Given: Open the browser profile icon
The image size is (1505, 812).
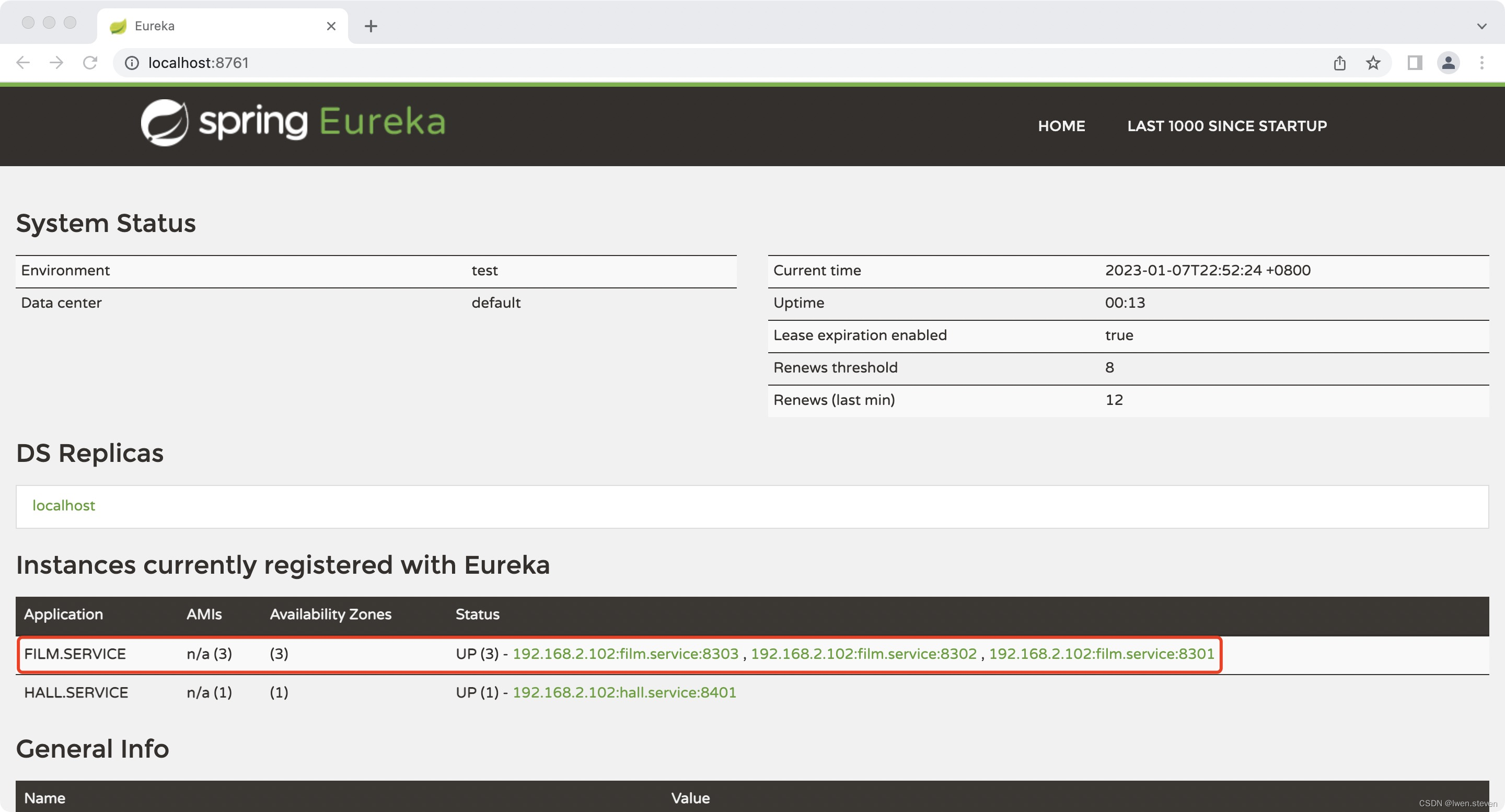Looking at the screenshot, I should tap(1449, 63).
